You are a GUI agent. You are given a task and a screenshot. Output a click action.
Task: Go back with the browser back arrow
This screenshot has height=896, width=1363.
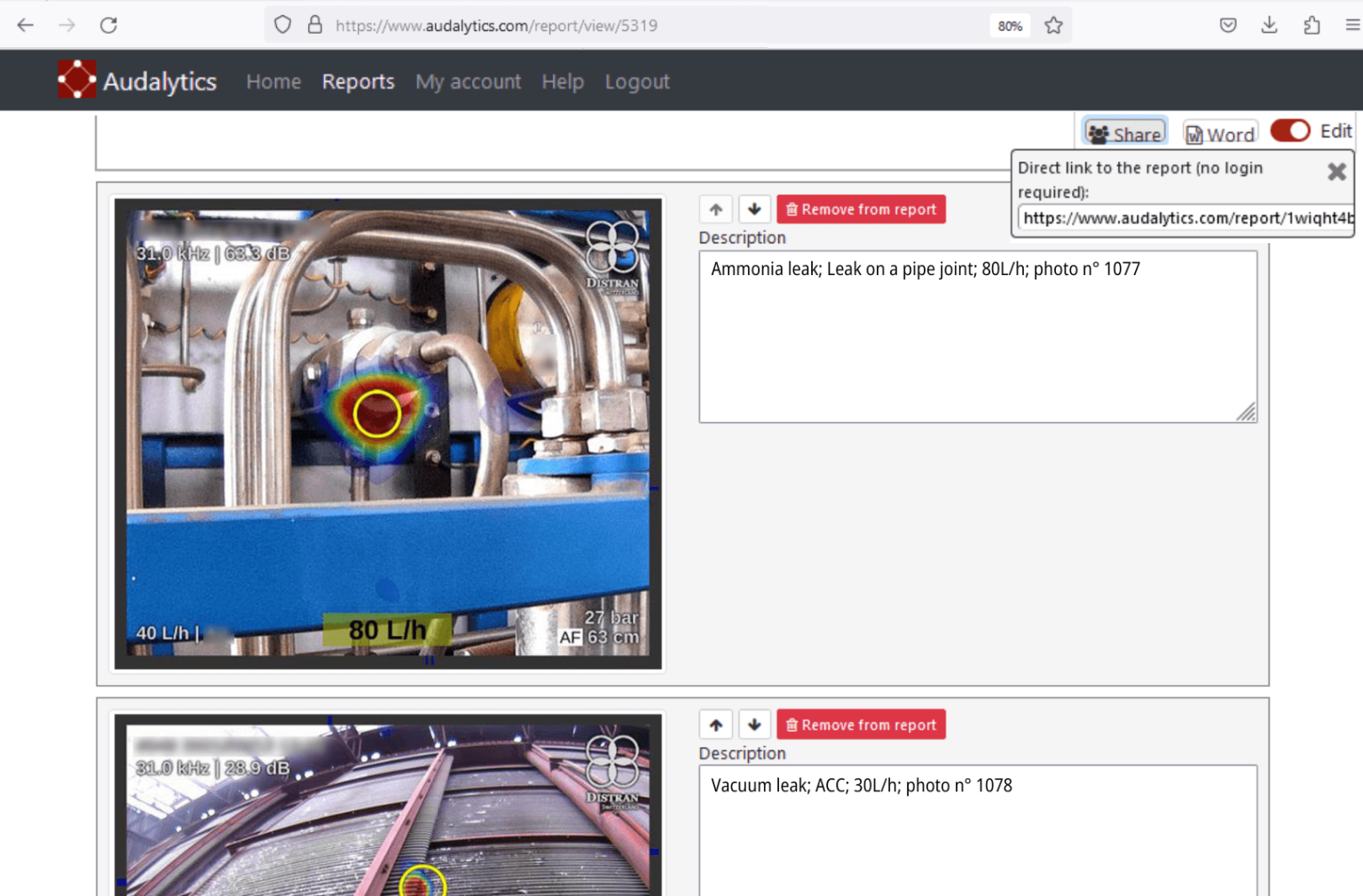tap(25, 25)
